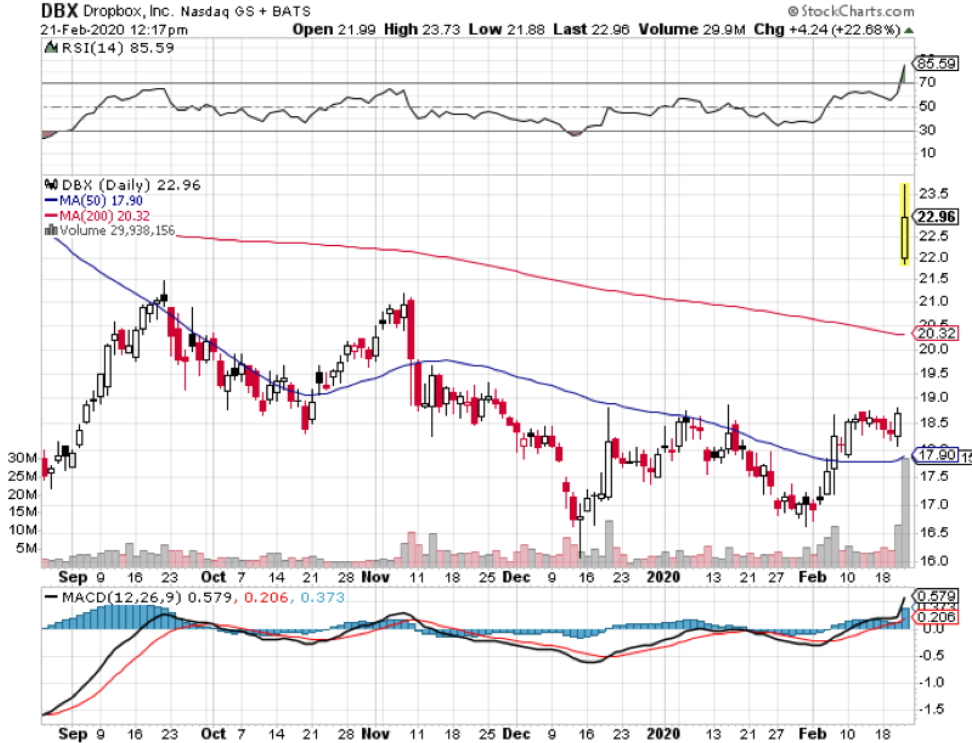
Task: Click the DBX ticker symbol title
Action: pos(60,11)
